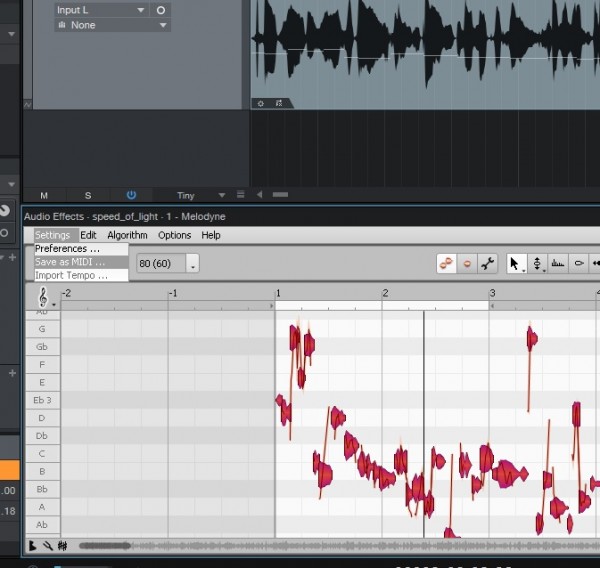This screenshot has height=568, width=600.
Task: Click the wrench settings icon in Melodyne
Action: (488, 264)
